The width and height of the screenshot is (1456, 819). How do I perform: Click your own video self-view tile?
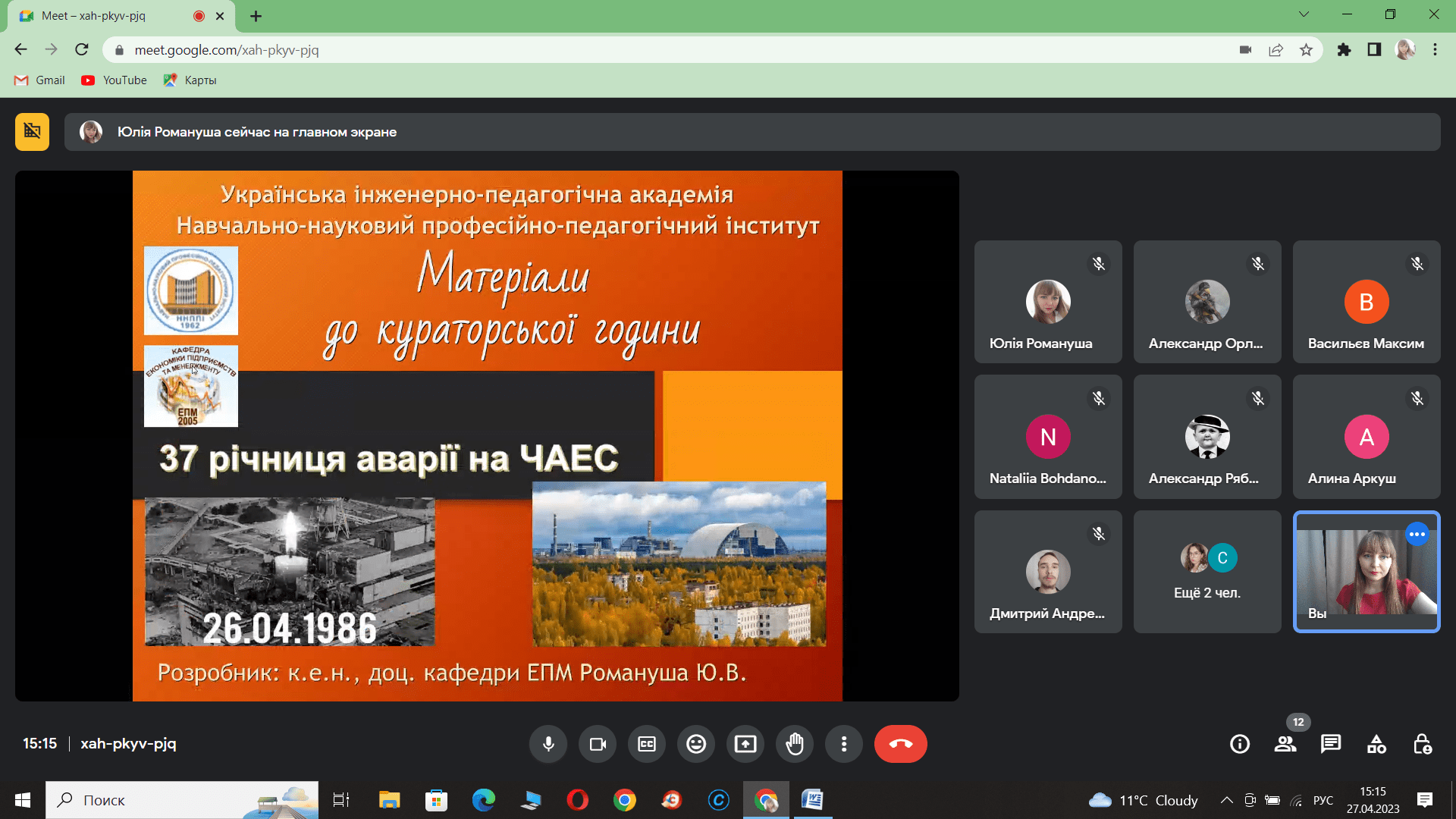[x=1367, y=572]
